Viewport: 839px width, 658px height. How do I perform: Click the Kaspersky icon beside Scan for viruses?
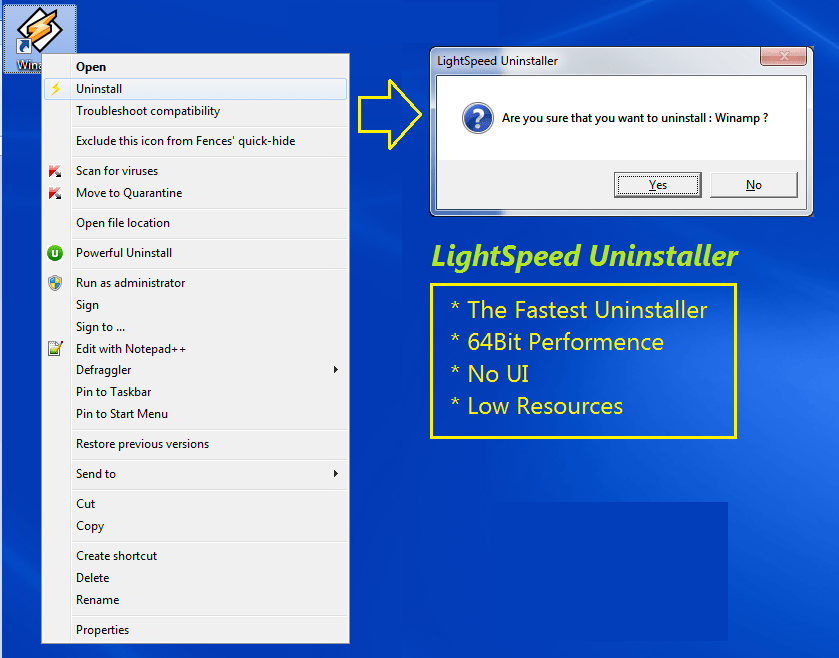[55, 171]
